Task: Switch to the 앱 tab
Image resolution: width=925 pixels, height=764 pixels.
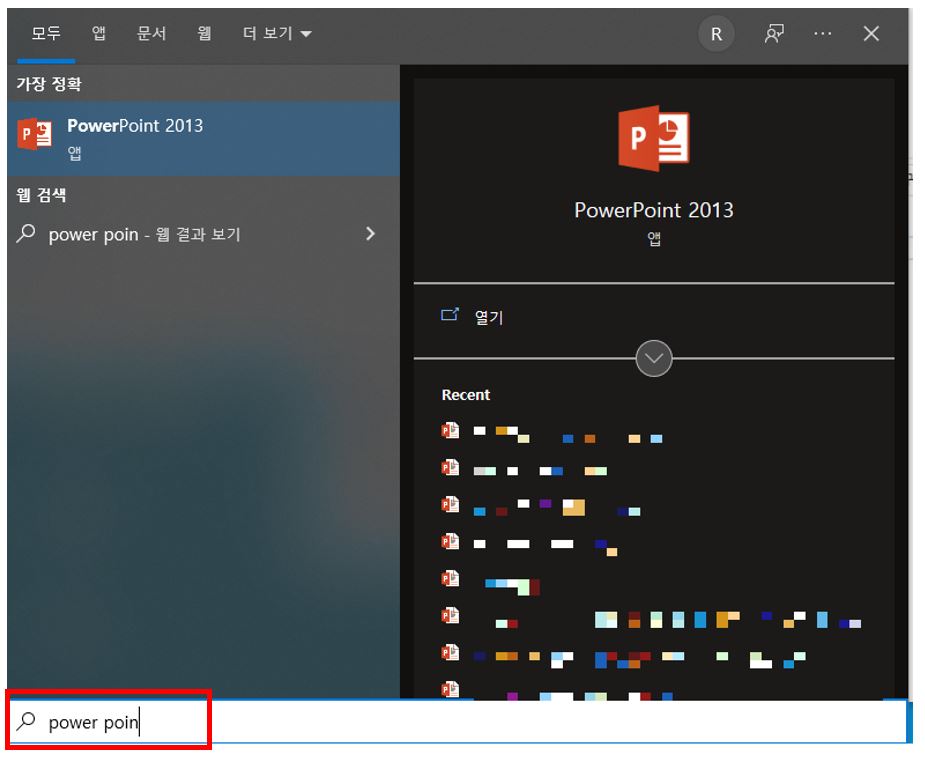Action: click(x=99, y=33)
